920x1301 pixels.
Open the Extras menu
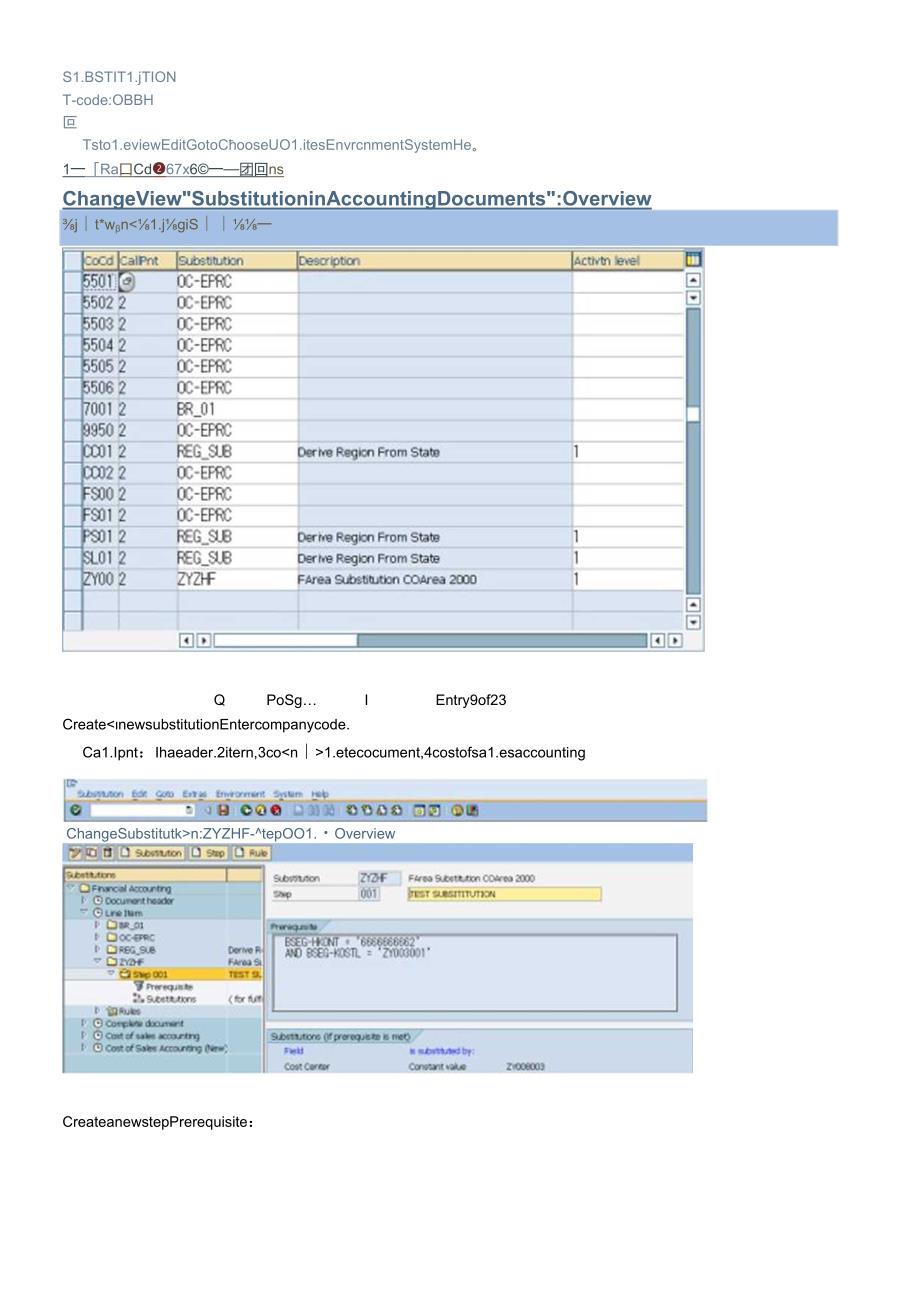194,794
